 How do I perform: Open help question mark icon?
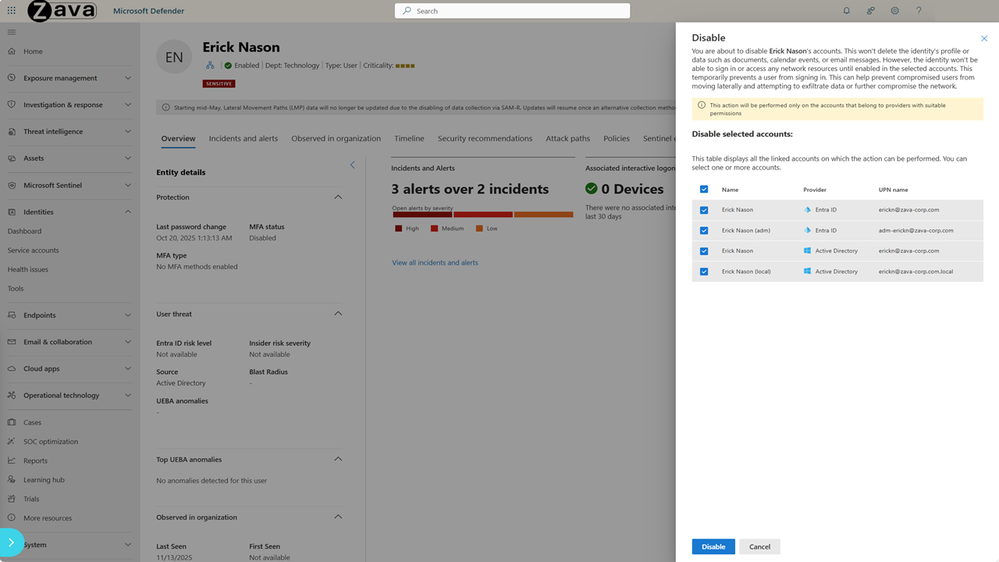pos(919,11)
